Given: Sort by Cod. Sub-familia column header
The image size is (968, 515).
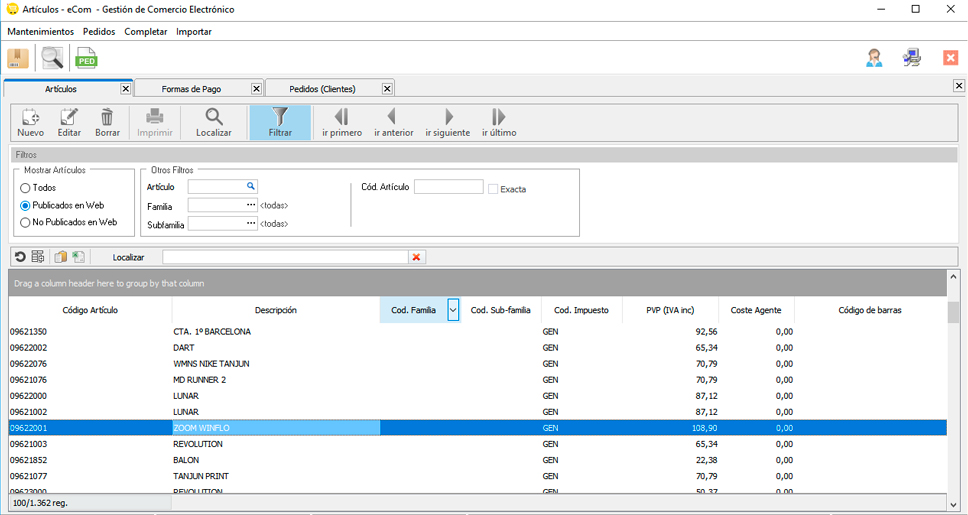Looking at the screenshot, I should click(x=501, y=311).
